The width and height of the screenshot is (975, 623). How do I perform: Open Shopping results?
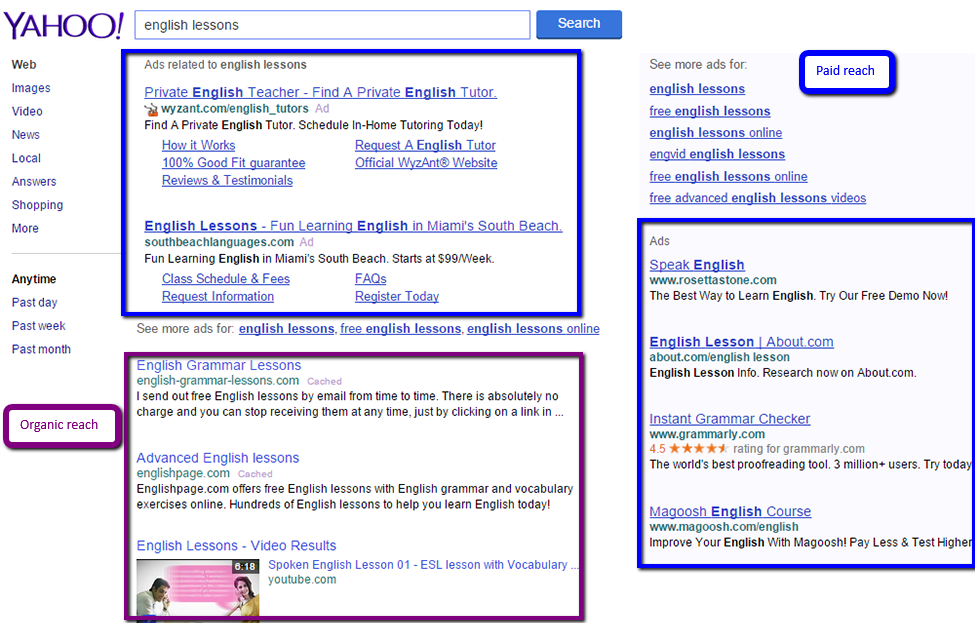pos(37,205)
